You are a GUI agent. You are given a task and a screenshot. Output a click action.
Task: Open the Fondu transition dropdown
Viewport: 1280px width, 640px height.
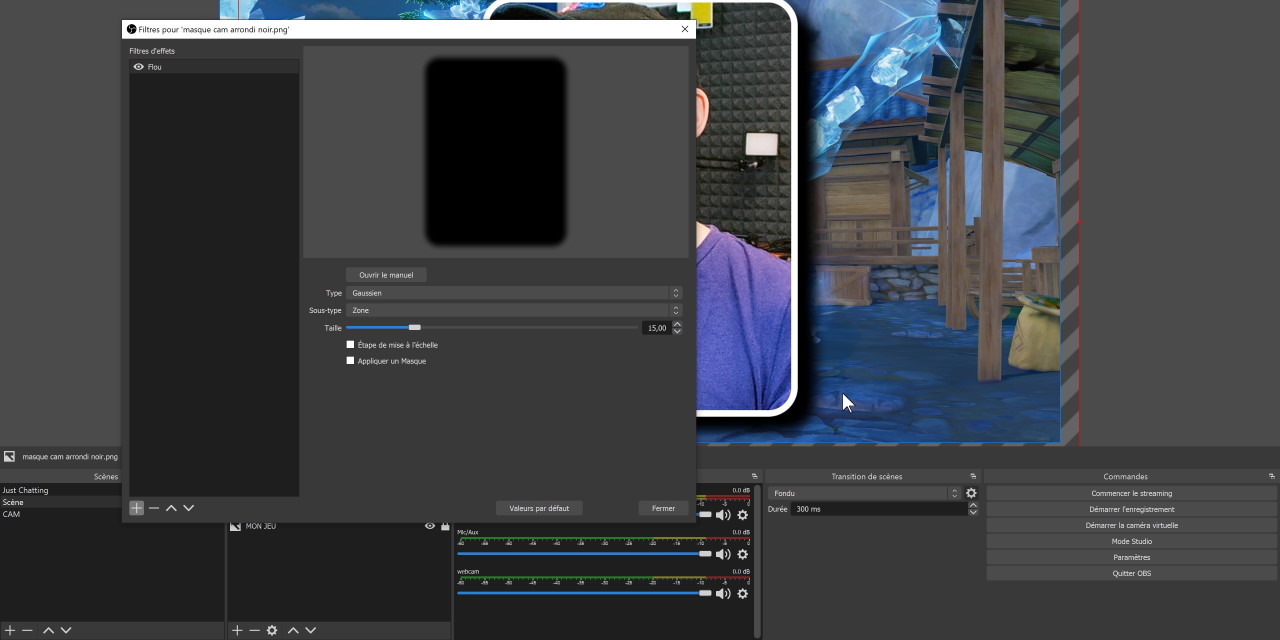pyautogui.click(x=864, y=493)
